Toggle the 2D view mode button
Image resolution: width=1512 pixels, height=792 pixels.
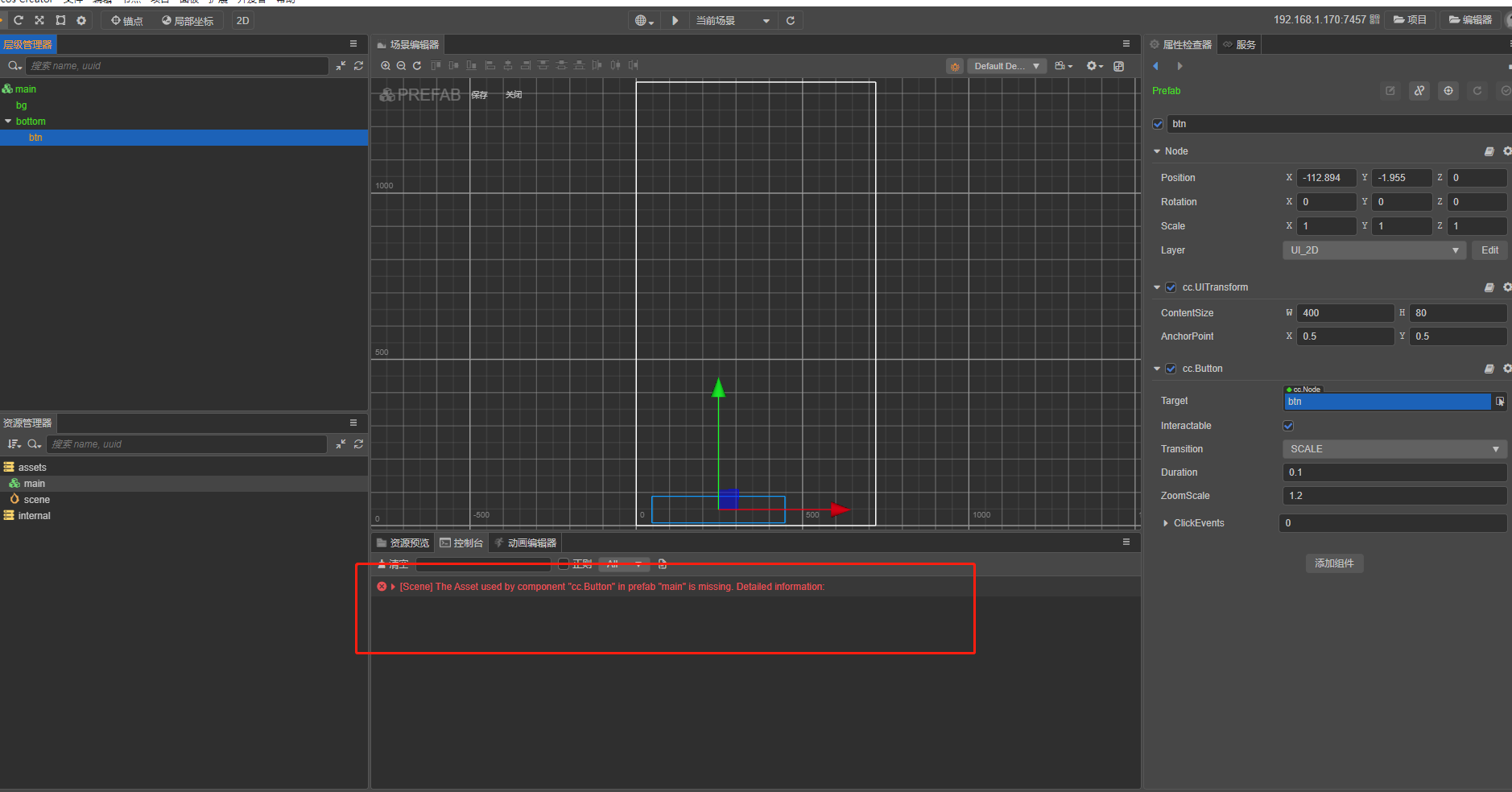[x=242, y=21]
